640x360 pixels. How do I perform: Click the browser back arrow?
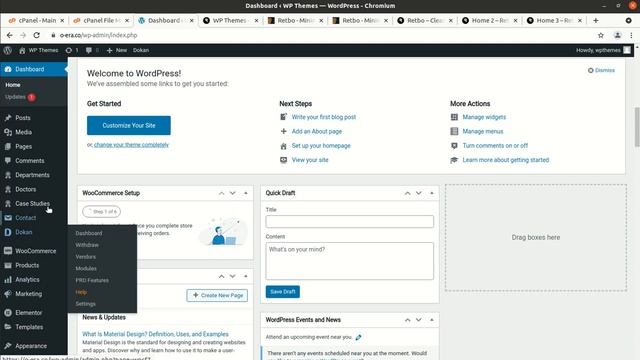(x=9, y=35)
